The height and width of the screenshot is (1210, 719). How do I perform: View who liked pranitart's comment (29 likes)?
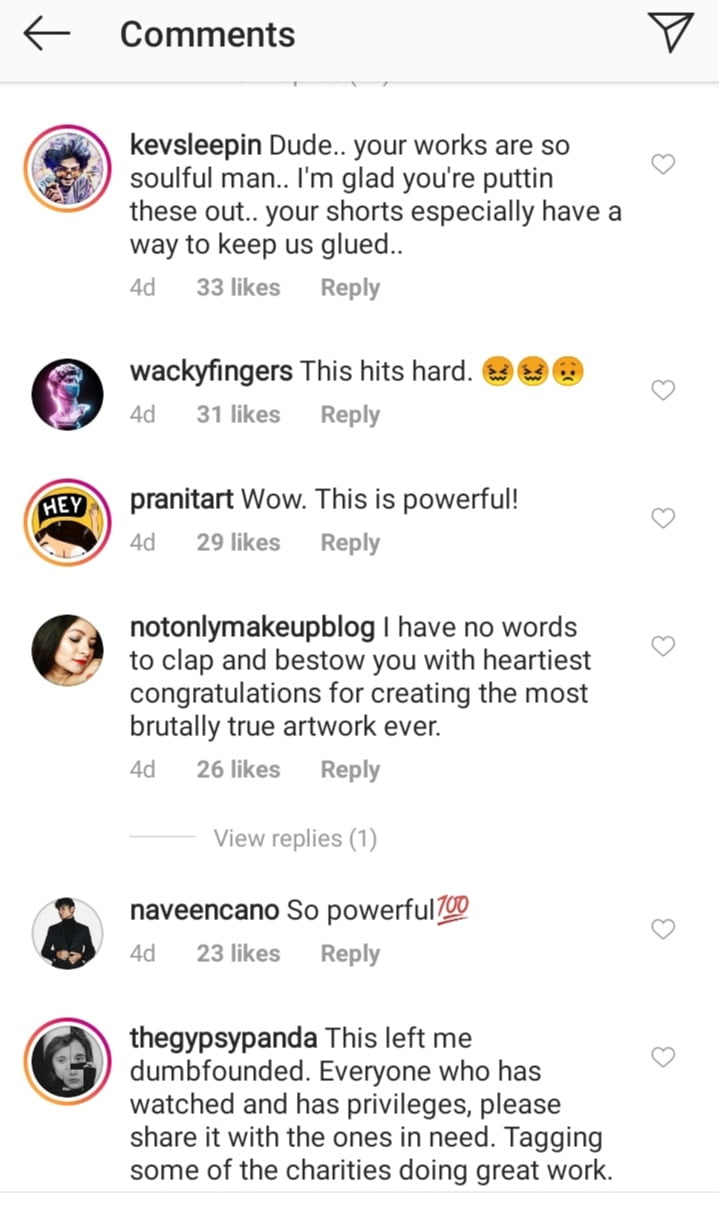tap(238, 543)
